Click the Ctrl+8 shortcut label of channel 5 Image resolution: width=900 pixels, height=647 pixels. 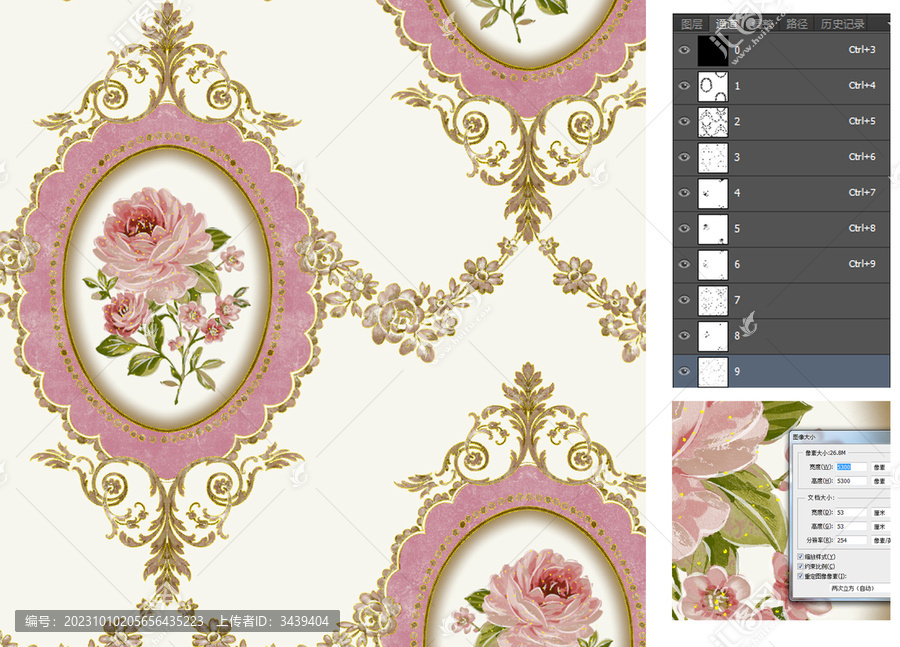(862, 228)
